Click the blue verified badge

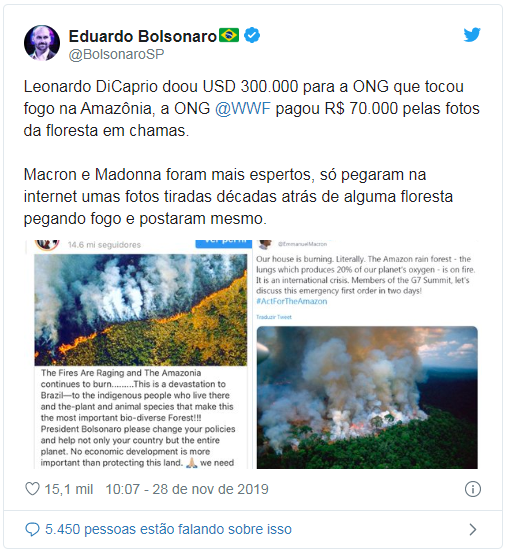coord(252,35)
